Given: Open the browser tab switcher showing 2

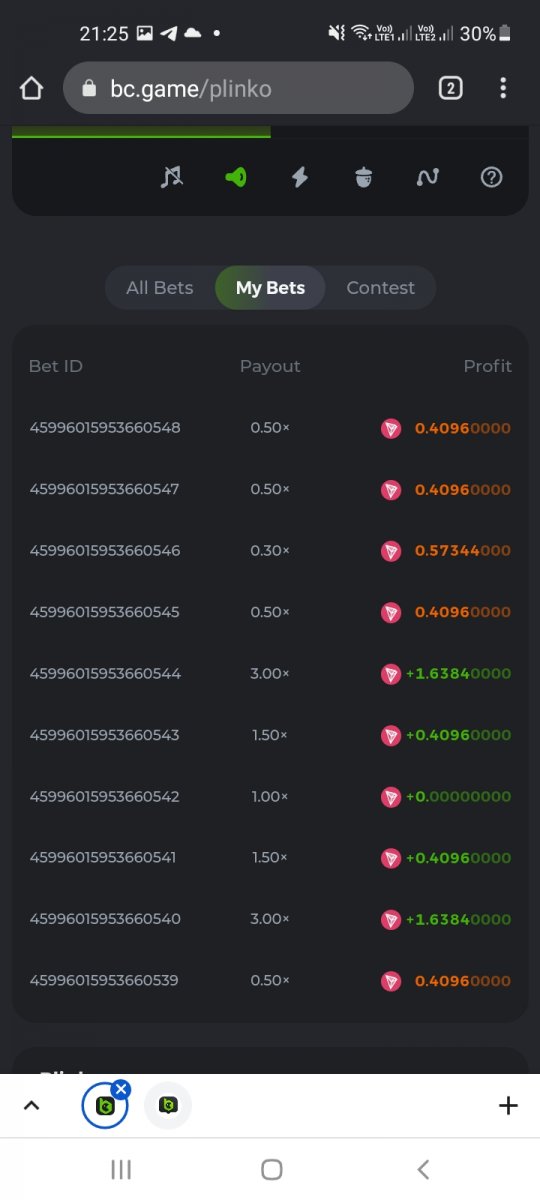Looking at the screenshot, I should click(450, 88).
